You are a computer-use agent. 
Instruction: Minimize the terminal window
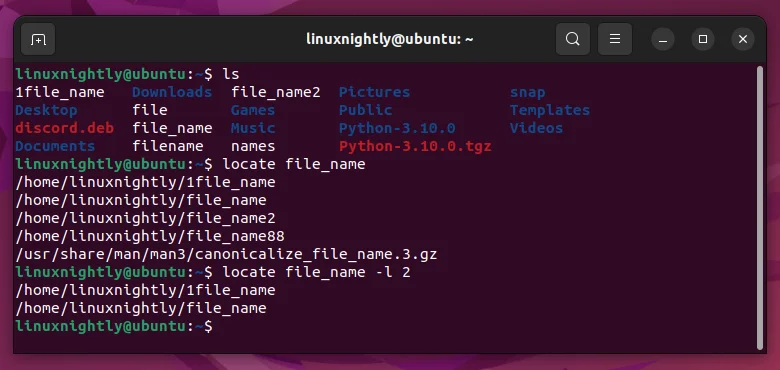(x=663, y=39)
